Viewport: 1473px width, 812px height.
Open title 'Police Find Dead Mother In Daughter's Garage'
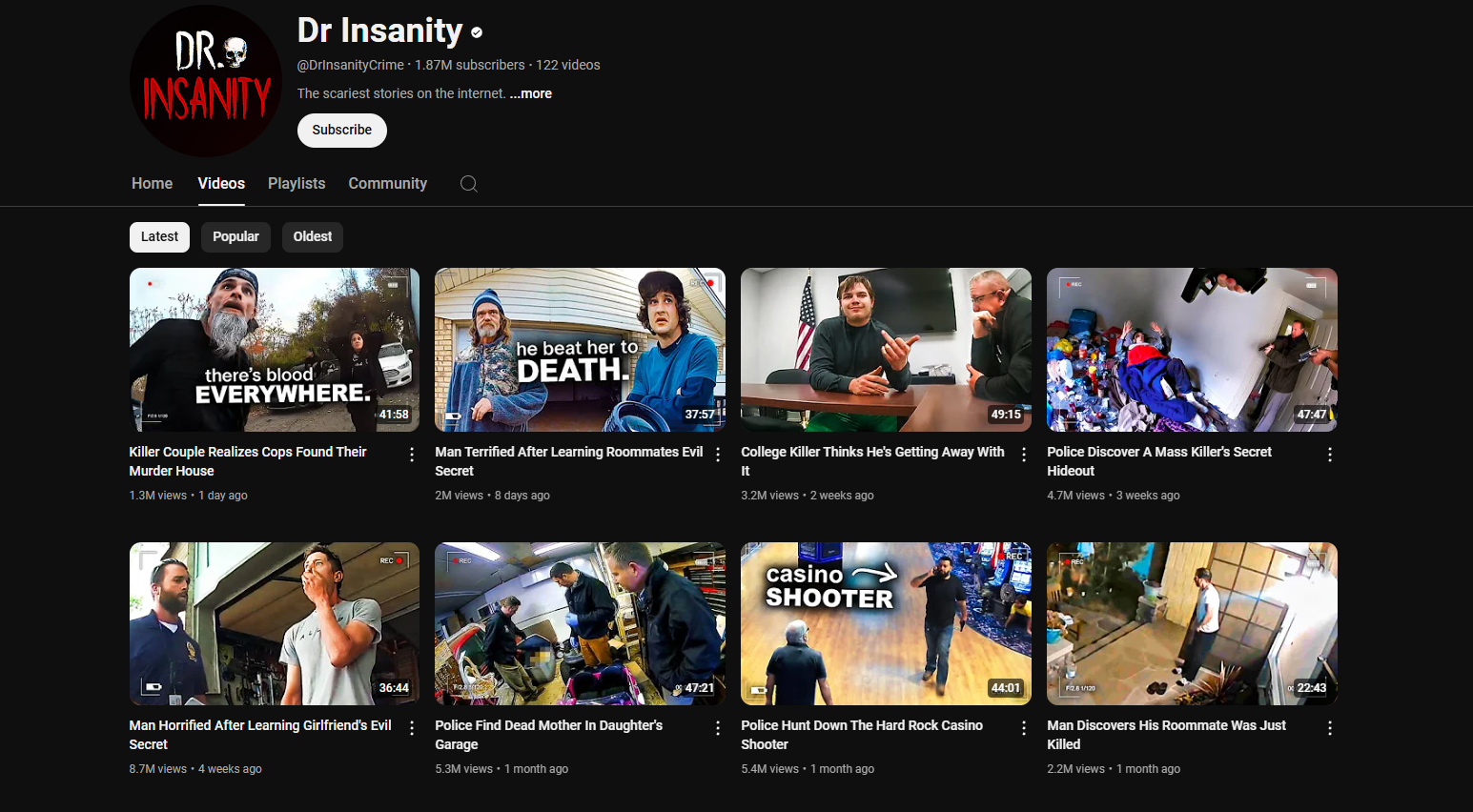(549, 735)
